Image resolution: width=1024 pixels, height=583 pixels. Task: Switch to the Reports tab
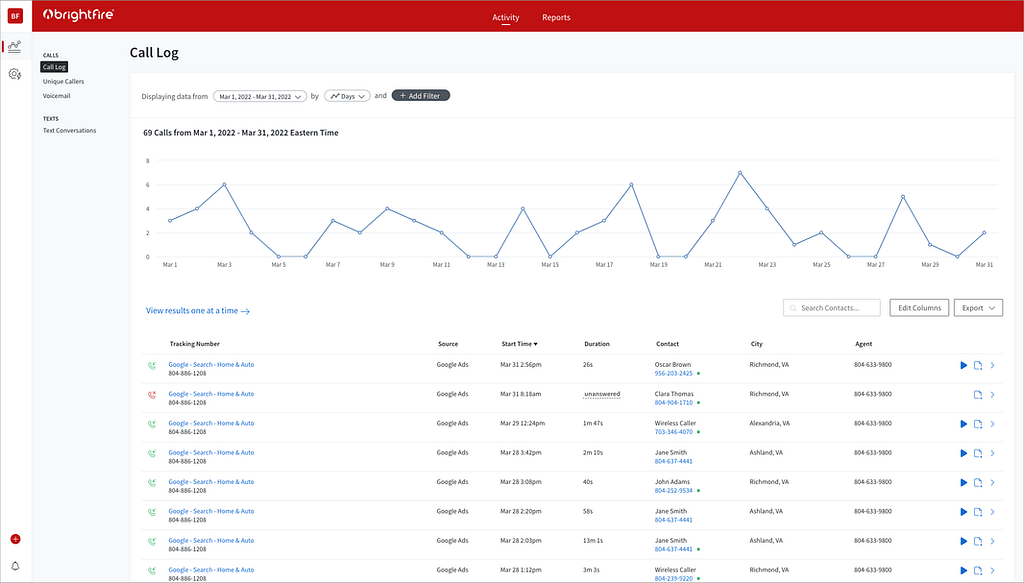pyautogui.click(x=556, y=17)
